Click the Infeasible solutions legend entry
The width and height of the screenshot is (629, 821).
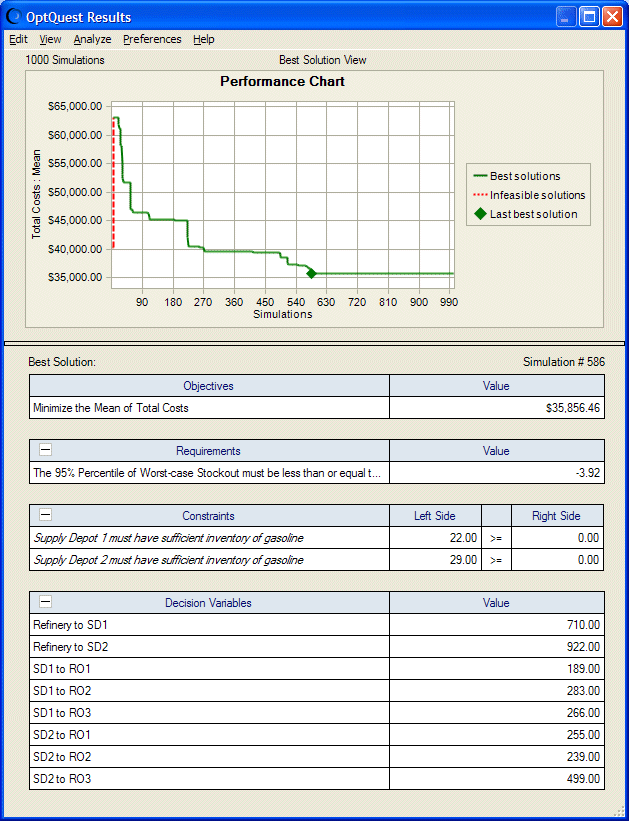click(528, 195)
